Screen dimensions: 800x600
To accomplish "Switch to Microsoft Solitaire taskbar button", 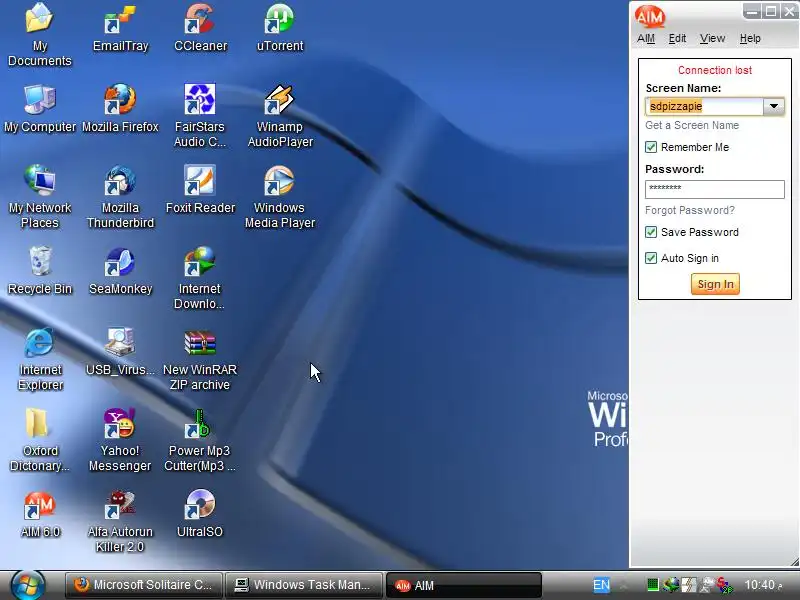I will tap(144, 585).
